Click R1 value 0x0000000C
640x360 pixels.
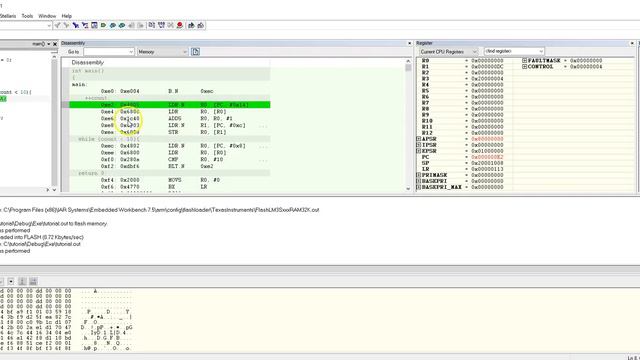487,67
